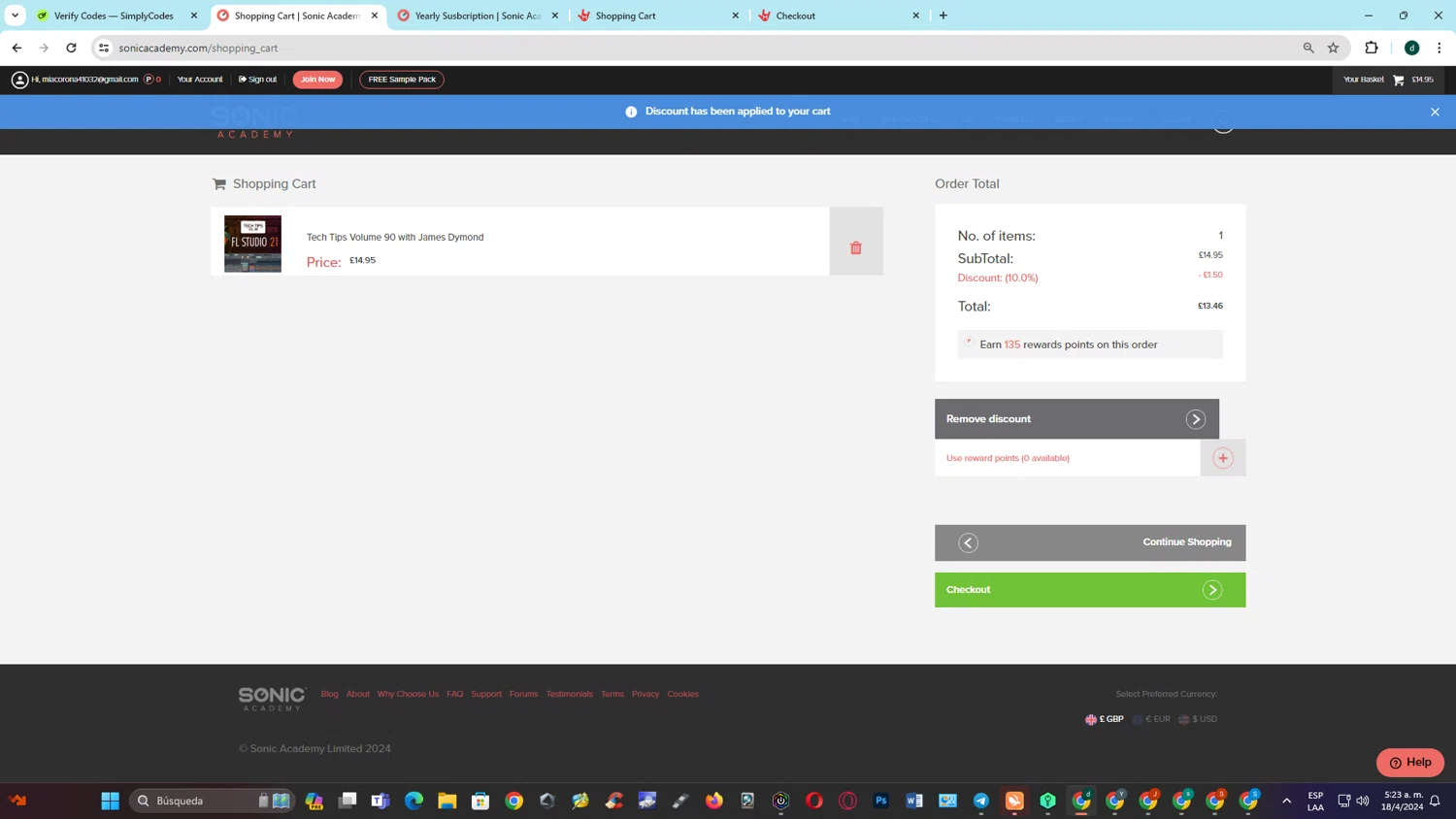Open the Tech Tips FL Studio 21 thumbnail
This screenshot has height=819, width=1456.
click(252, 244)
